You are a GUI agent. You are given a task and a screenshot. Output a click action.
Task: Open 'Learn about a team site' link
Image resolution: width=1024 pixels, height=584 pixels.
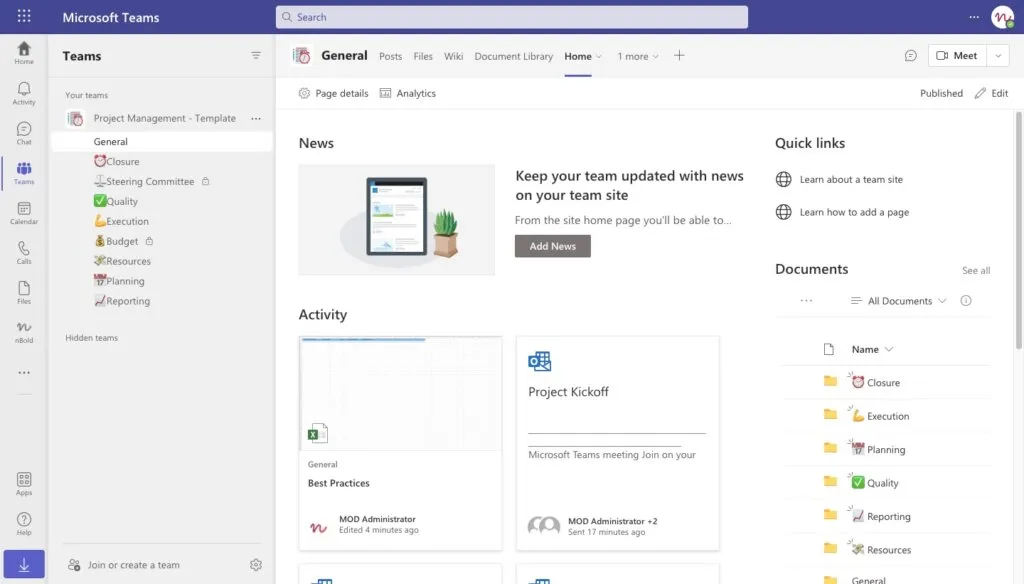851,179
